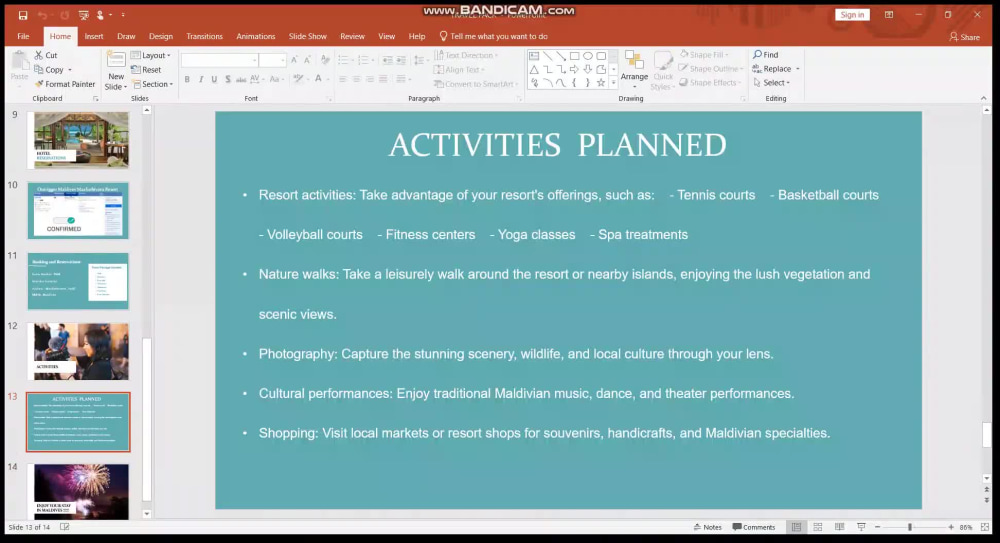Clear all text formatting
The image size is (1000, 543).
click(x=325, y=60)
